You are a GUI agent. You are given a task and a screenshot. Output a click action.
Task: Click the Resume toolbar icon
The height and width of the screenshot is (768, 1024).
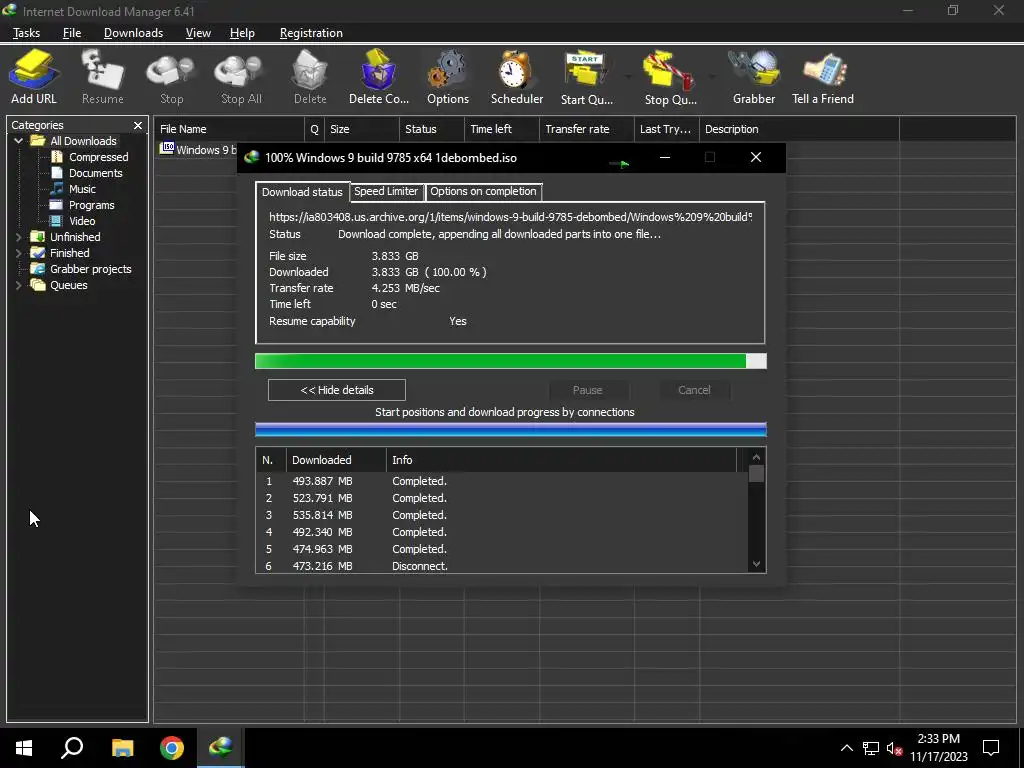coord(103,77)
